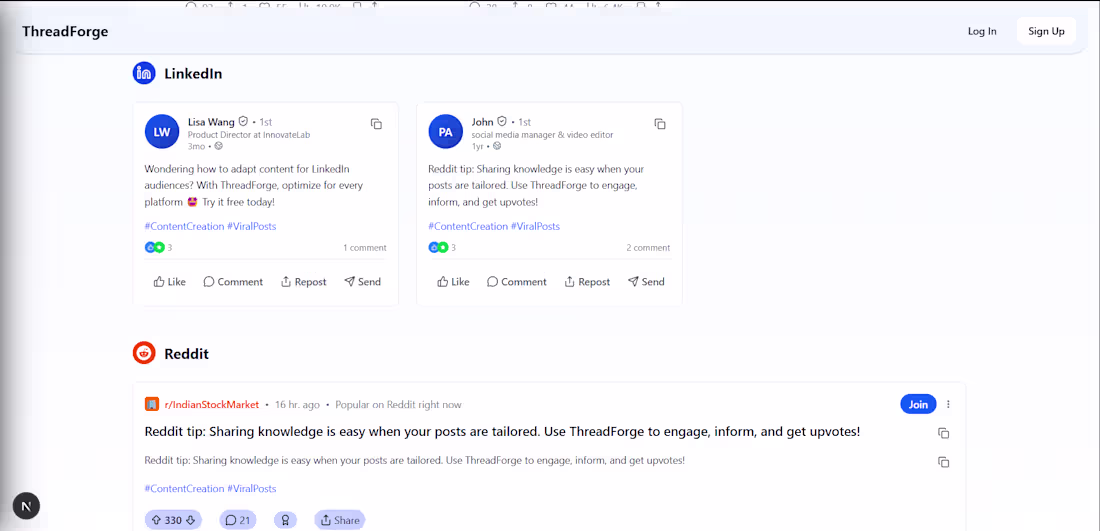Viewport: 1100px width, 531px height.
Task: Click 'Popular on Reddit right now' label
Action: click(x=398, y=405)
